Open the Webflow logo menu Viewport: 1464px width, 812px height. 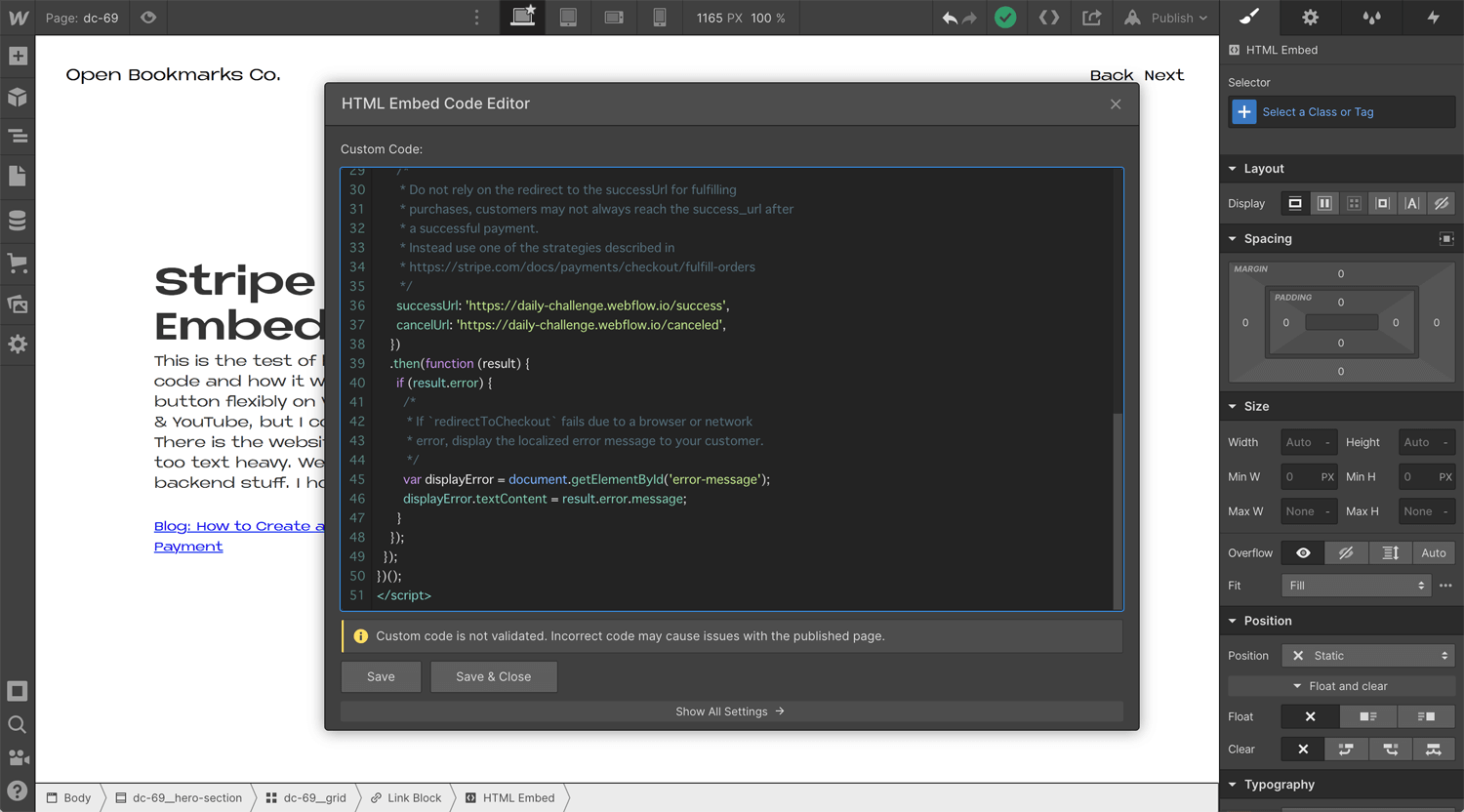18,18
